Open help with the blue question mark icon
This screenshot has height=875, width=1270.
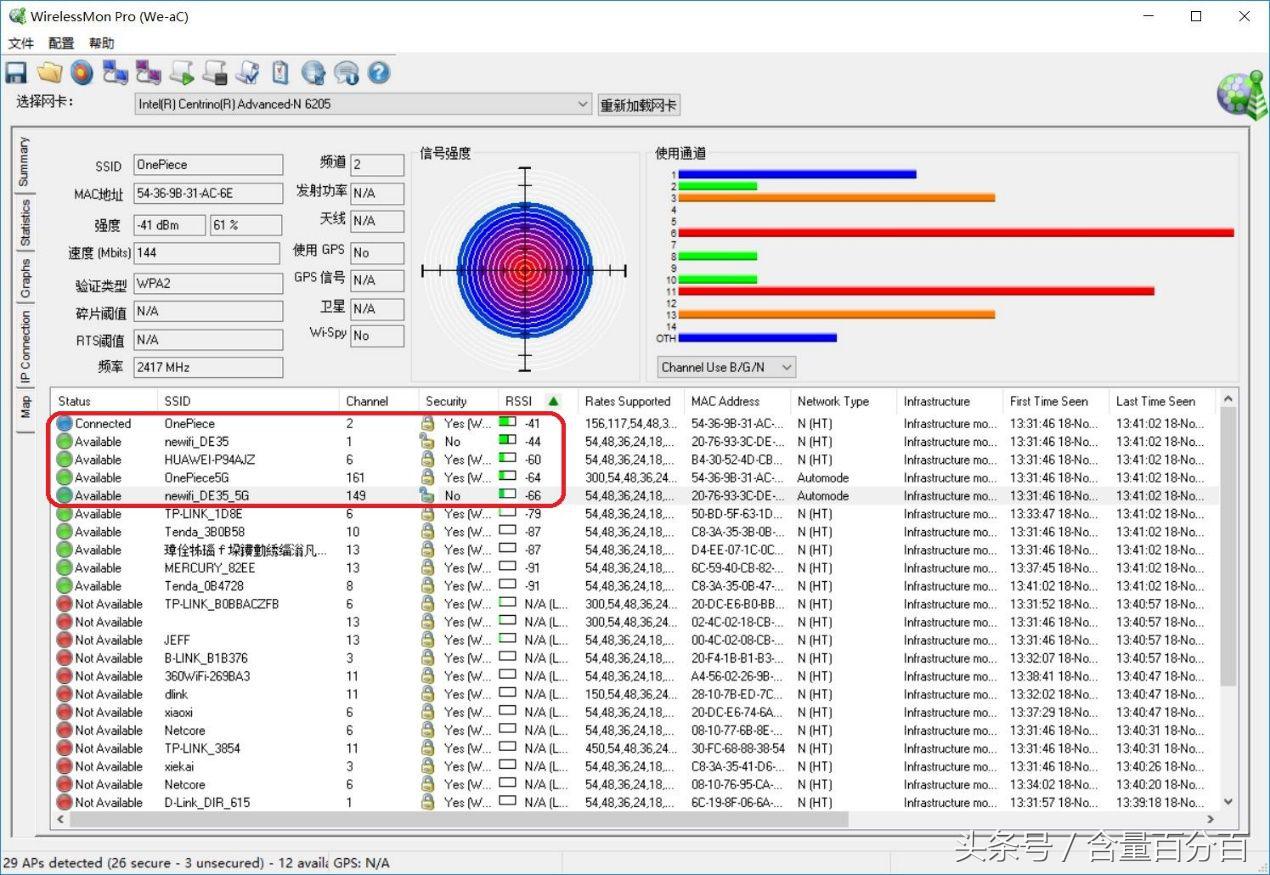[x=378, y=73]
